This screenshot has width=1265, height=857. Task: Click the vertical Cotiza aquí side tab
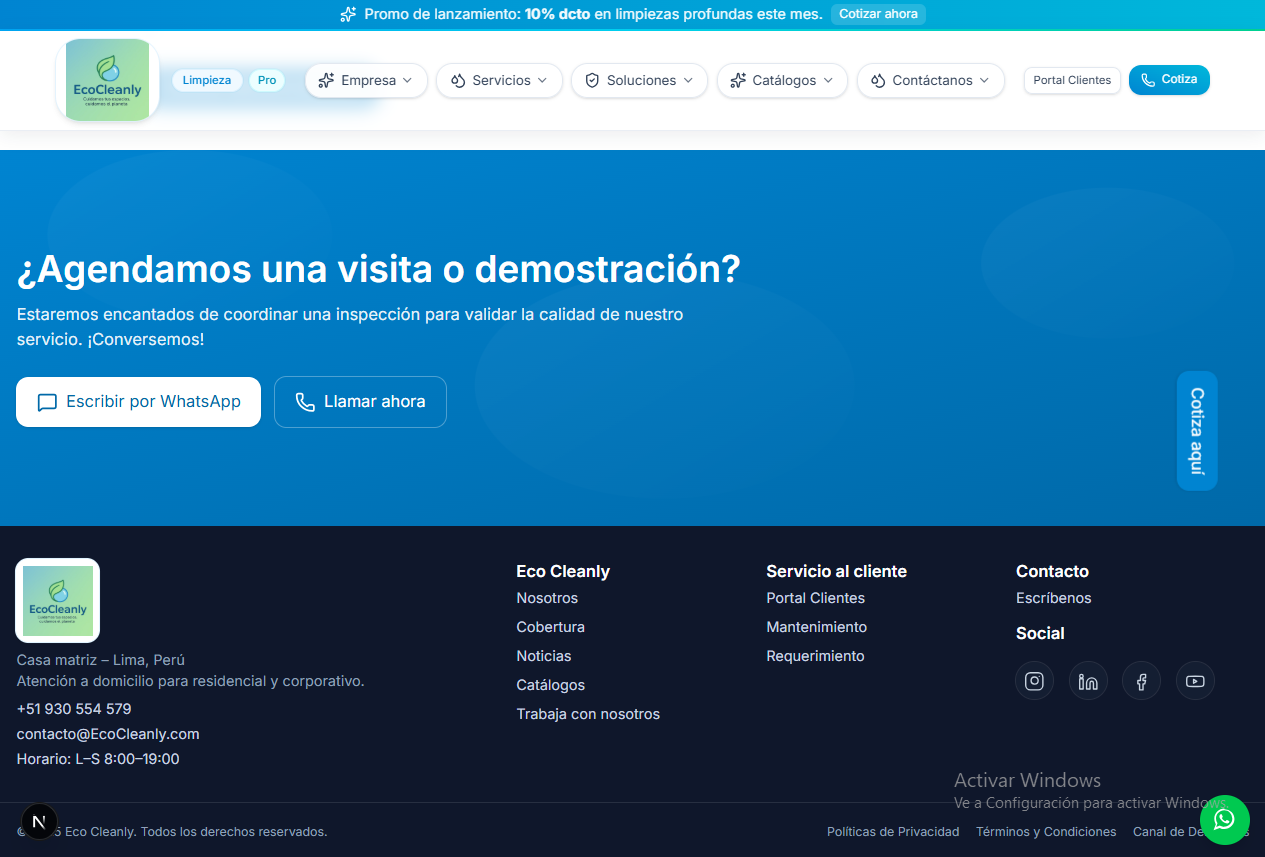coord(1197,431)
